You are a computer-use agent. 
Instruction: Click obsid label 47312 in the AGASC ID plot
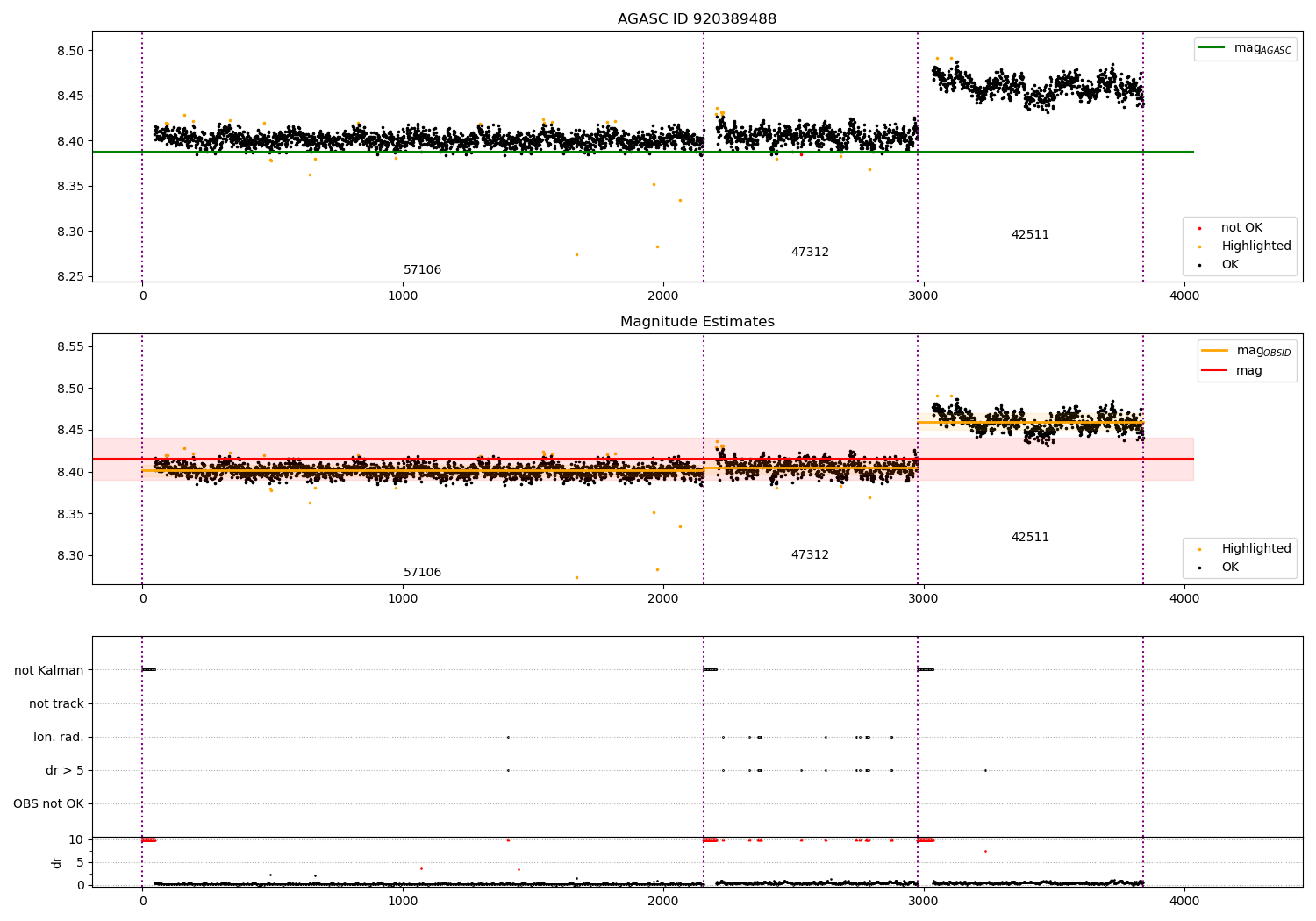tap(810, 253)
